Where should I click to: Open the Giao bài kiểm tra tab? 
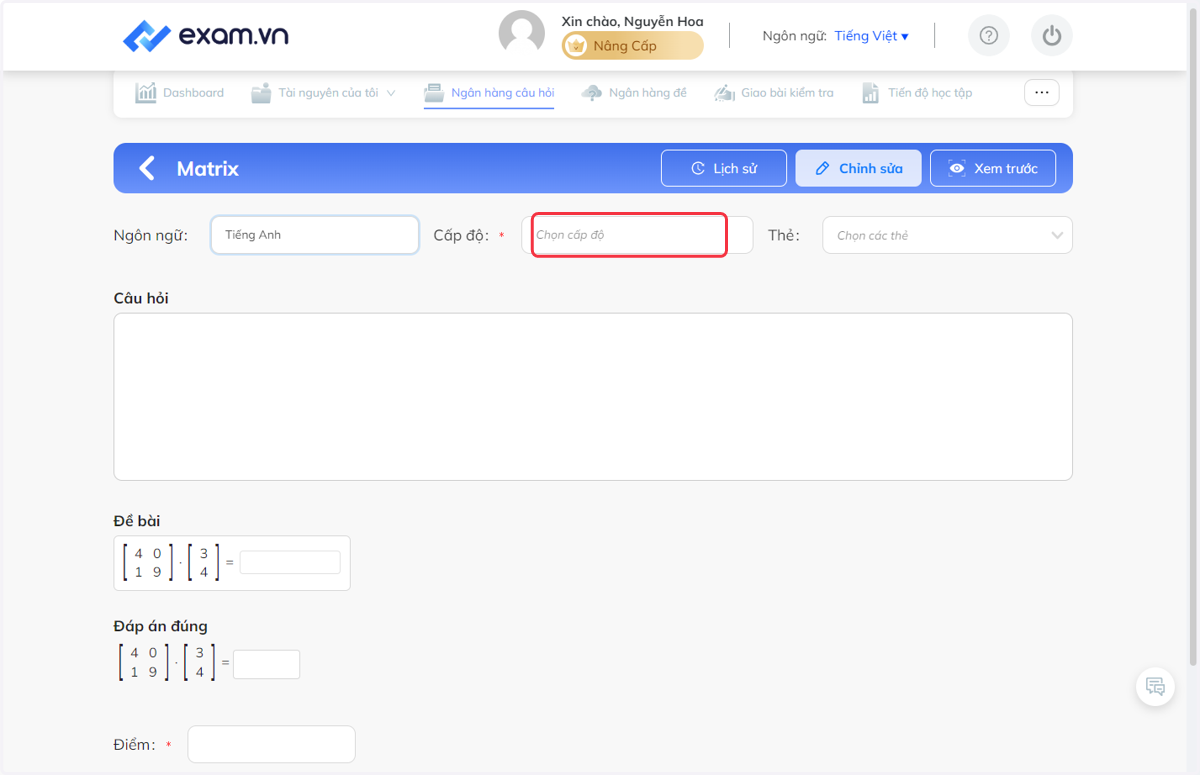tap(774, 93)
